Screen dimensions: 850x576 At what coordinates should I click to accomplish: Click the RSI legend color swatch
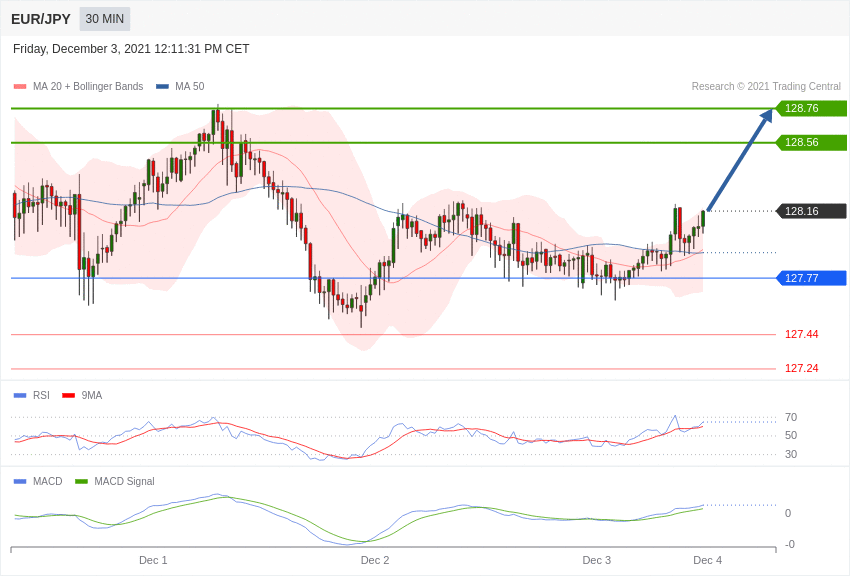point(20,396)
